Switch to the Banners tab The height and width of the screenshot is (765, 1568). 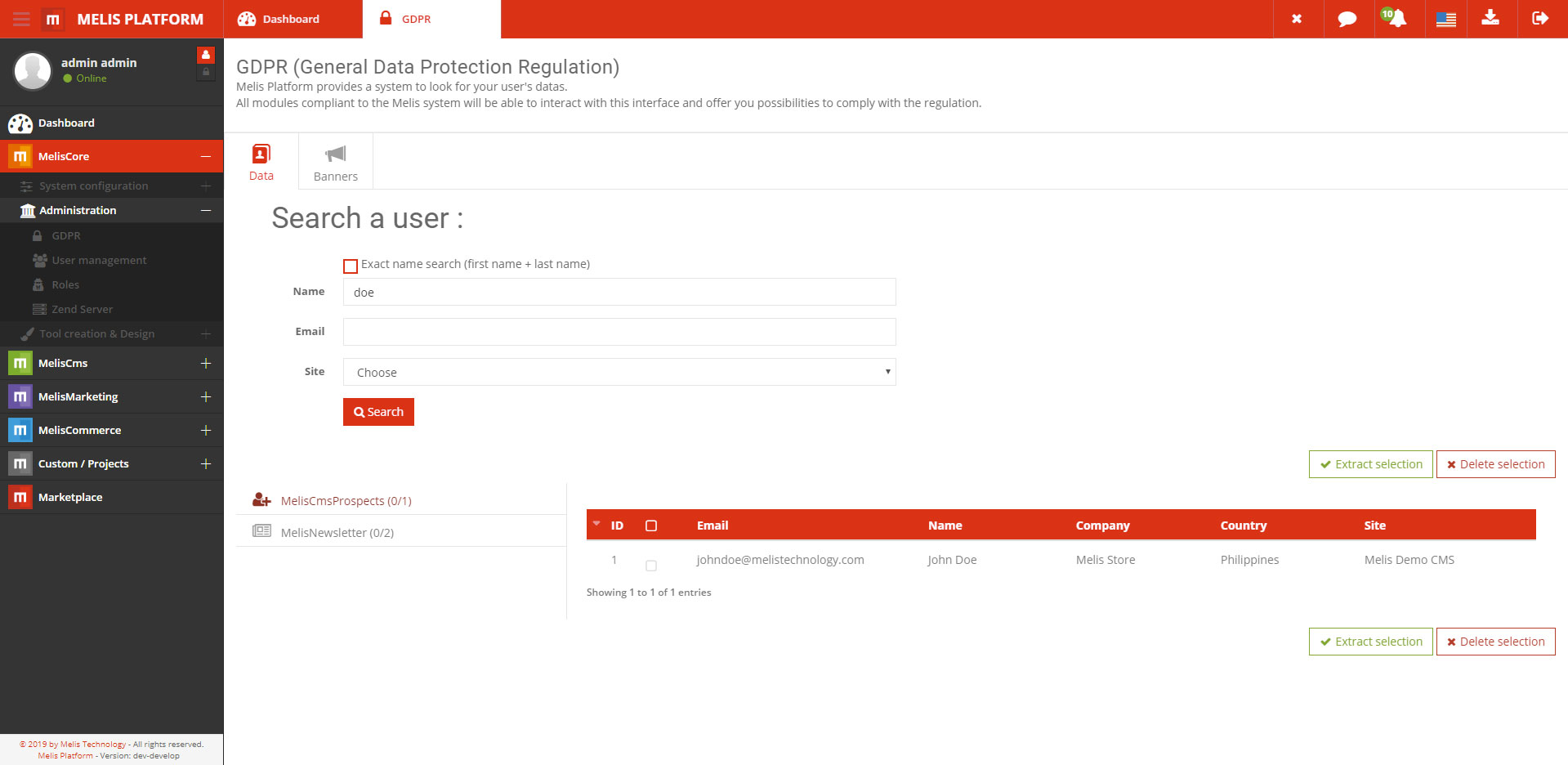(335, 163)
